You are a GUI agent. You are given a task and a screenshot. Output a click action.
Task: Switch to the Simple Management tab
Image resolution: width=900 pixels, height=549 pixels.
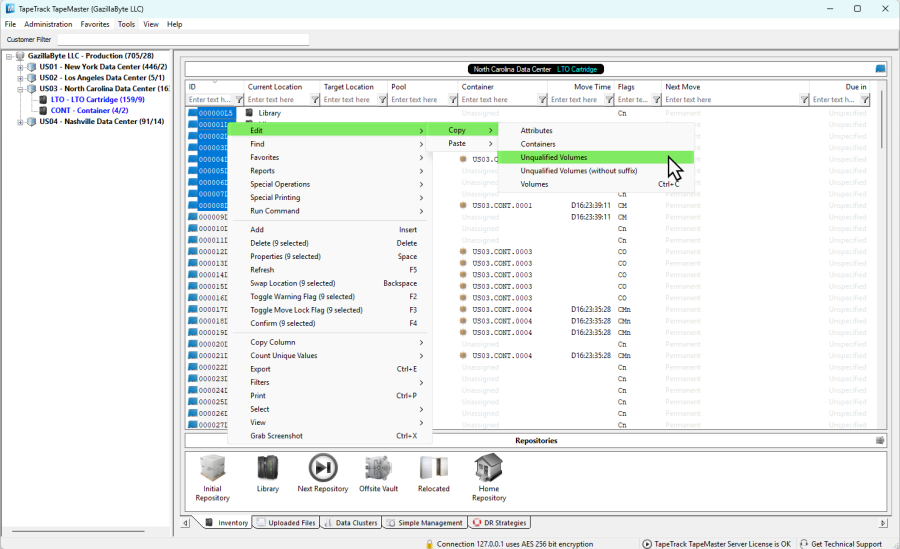click(x=424, y=523)
